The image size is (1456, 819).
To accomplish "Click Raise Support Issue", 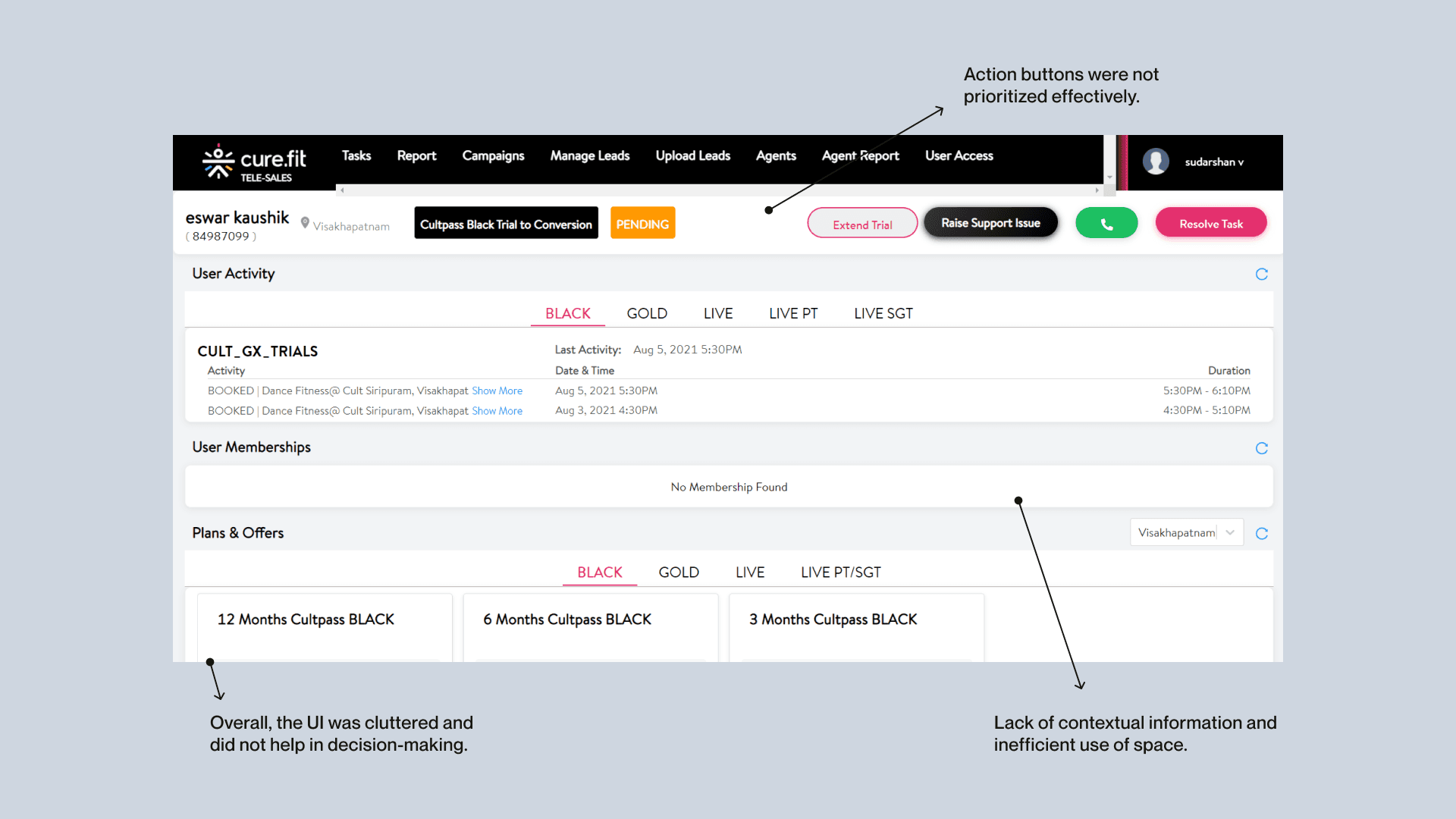I will coord(991,222).
